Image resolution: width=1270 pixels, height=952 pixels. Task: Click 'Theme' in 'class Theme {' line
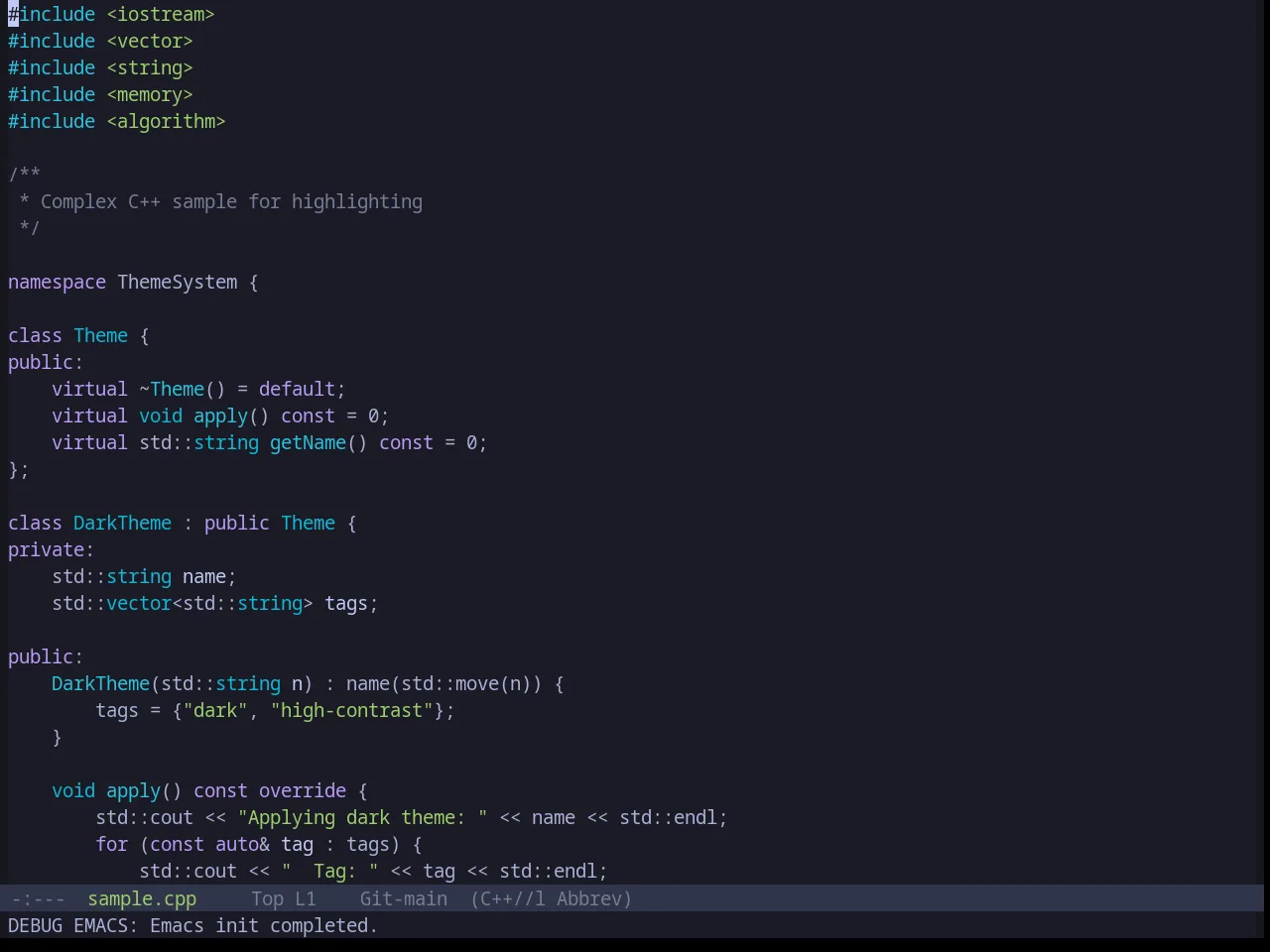pos(101,335)
